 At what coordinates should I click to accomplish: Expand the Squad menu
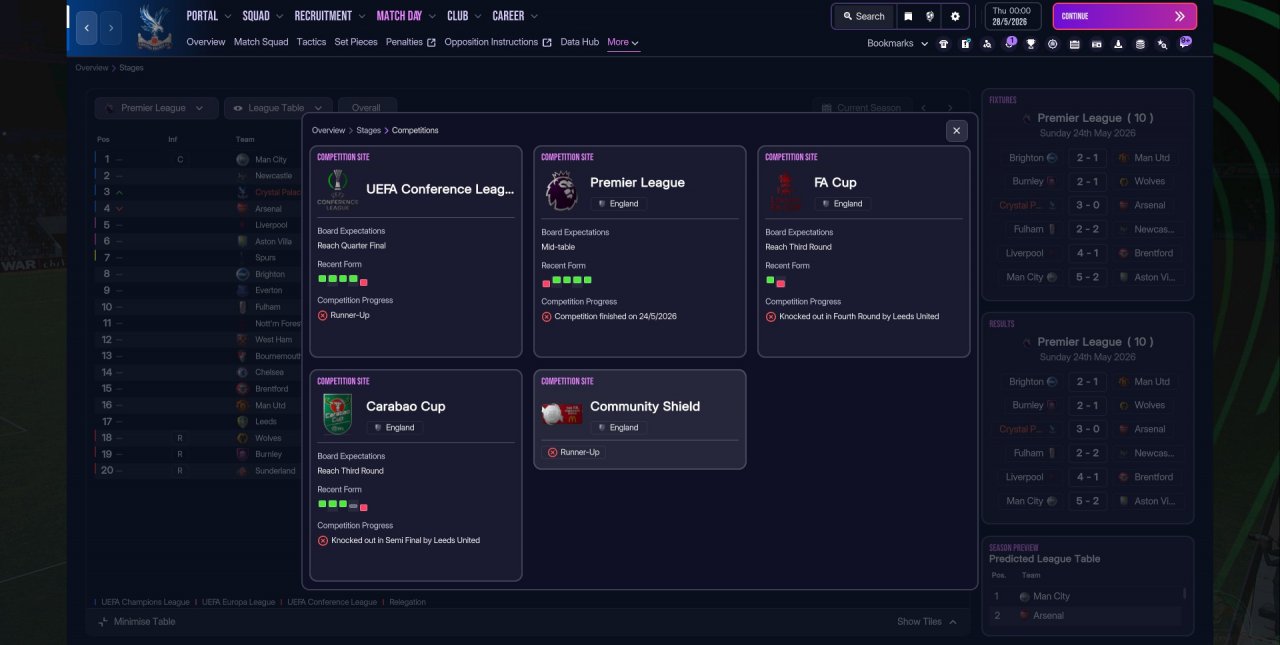point(263,16)
